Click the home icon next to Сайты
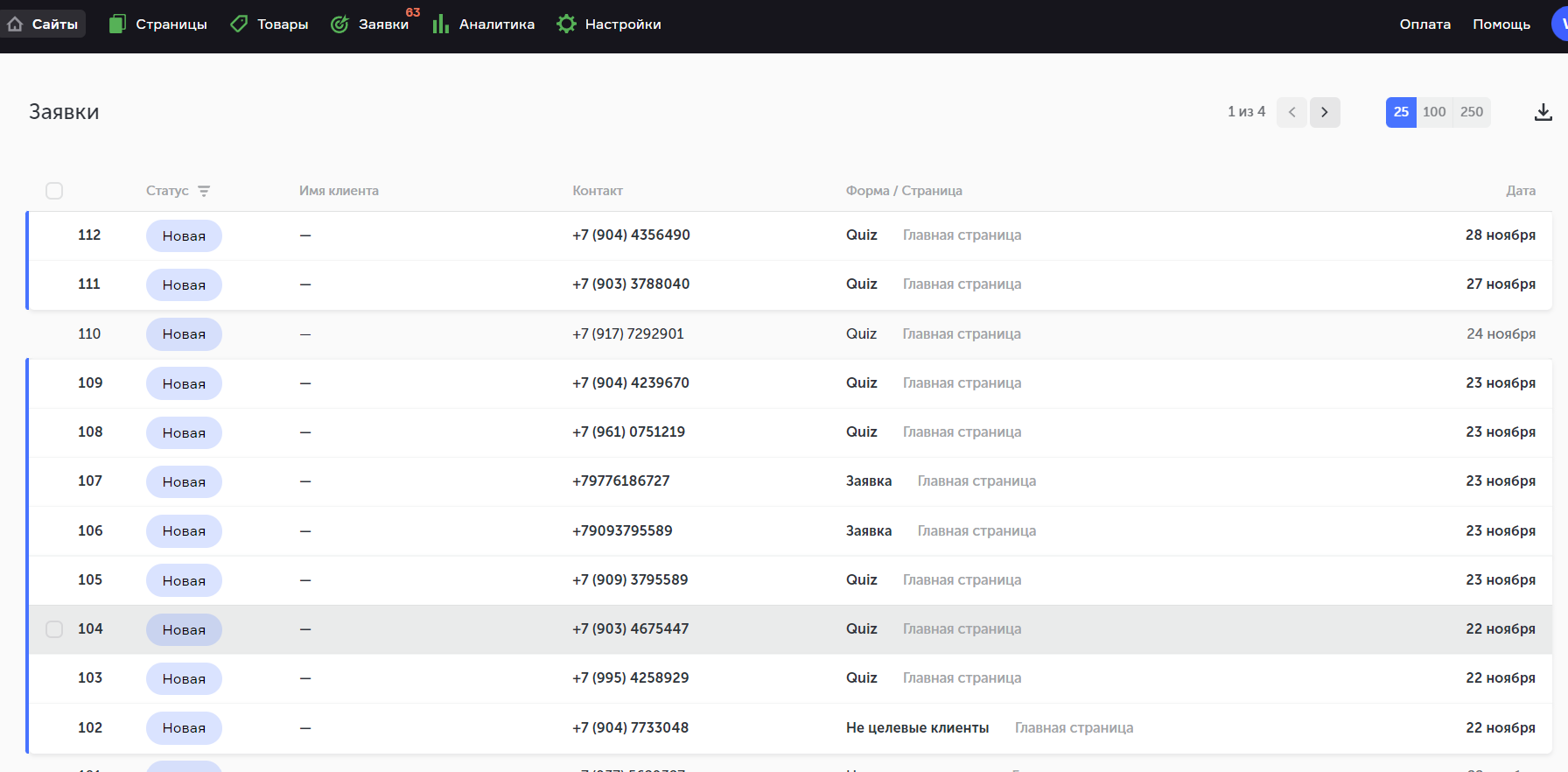 (15, 24)
